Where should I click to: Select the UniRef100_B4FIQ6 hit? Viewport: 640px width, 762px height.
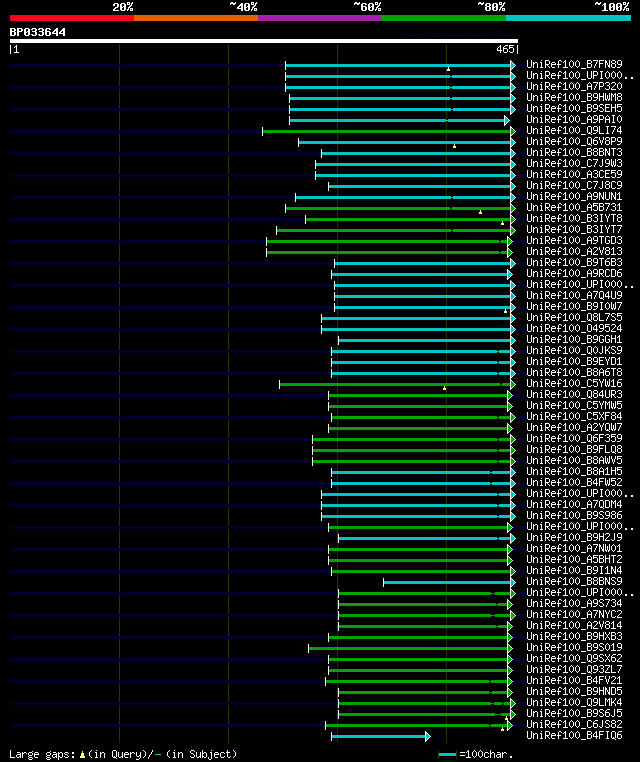click(574, 735)
